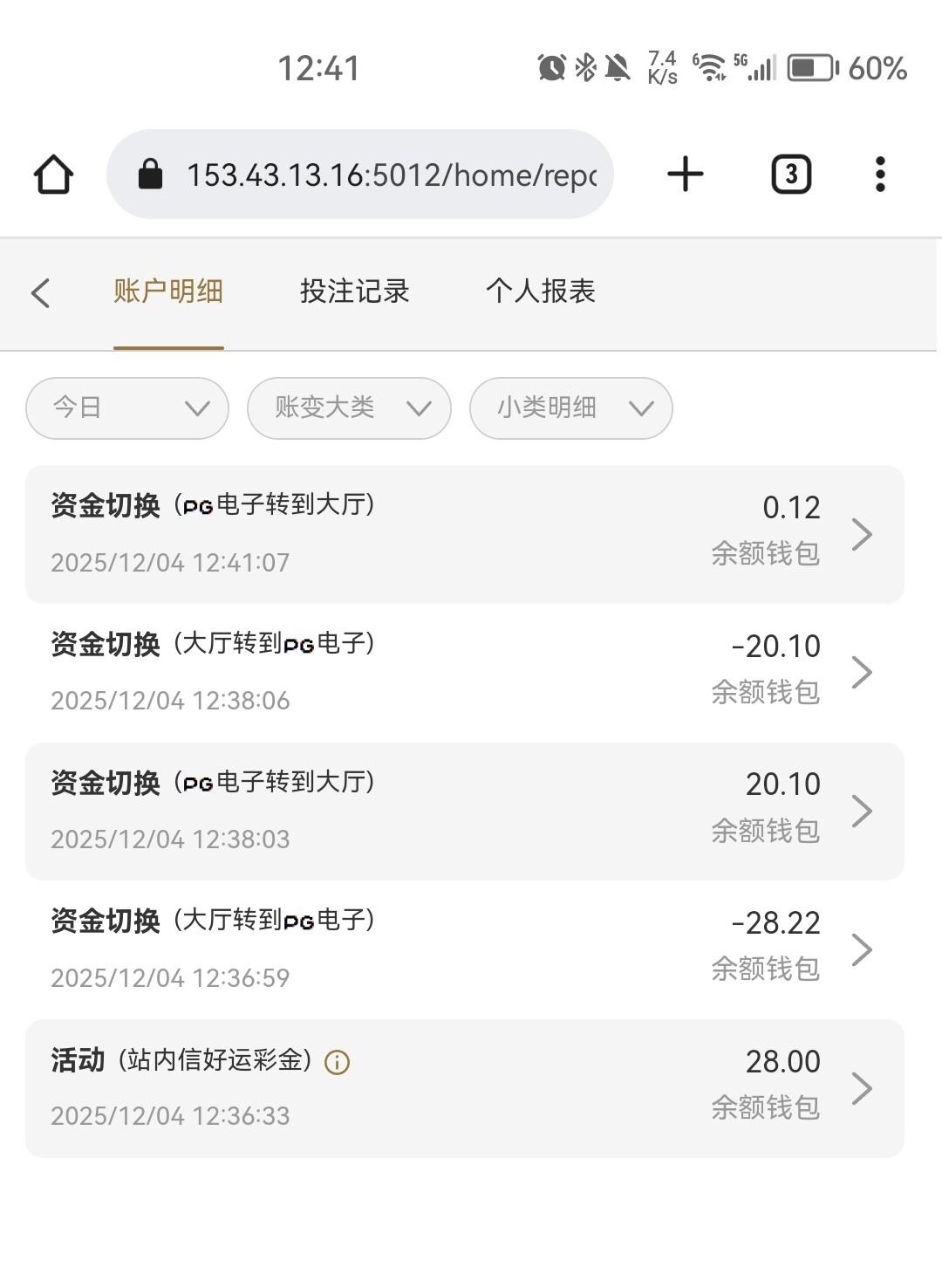Image resolution: width=942 pixels, height=1288 pixels.
Task: Expand the 今日 date filter dropdown
Action: pyautogui.click(x=127, y=408)
